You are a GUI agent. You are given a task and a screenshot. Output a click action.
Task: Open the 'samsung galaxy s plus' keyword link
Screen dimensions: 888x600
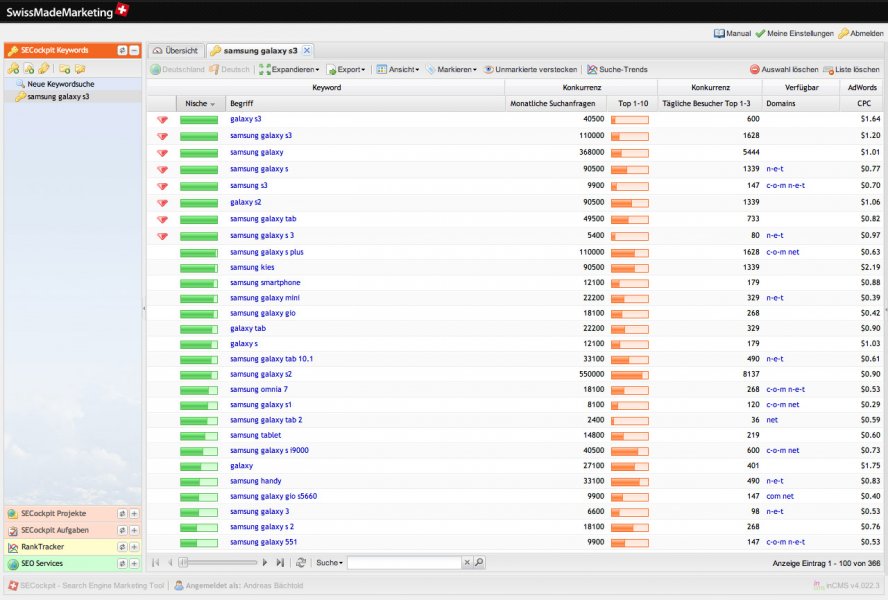267,252
